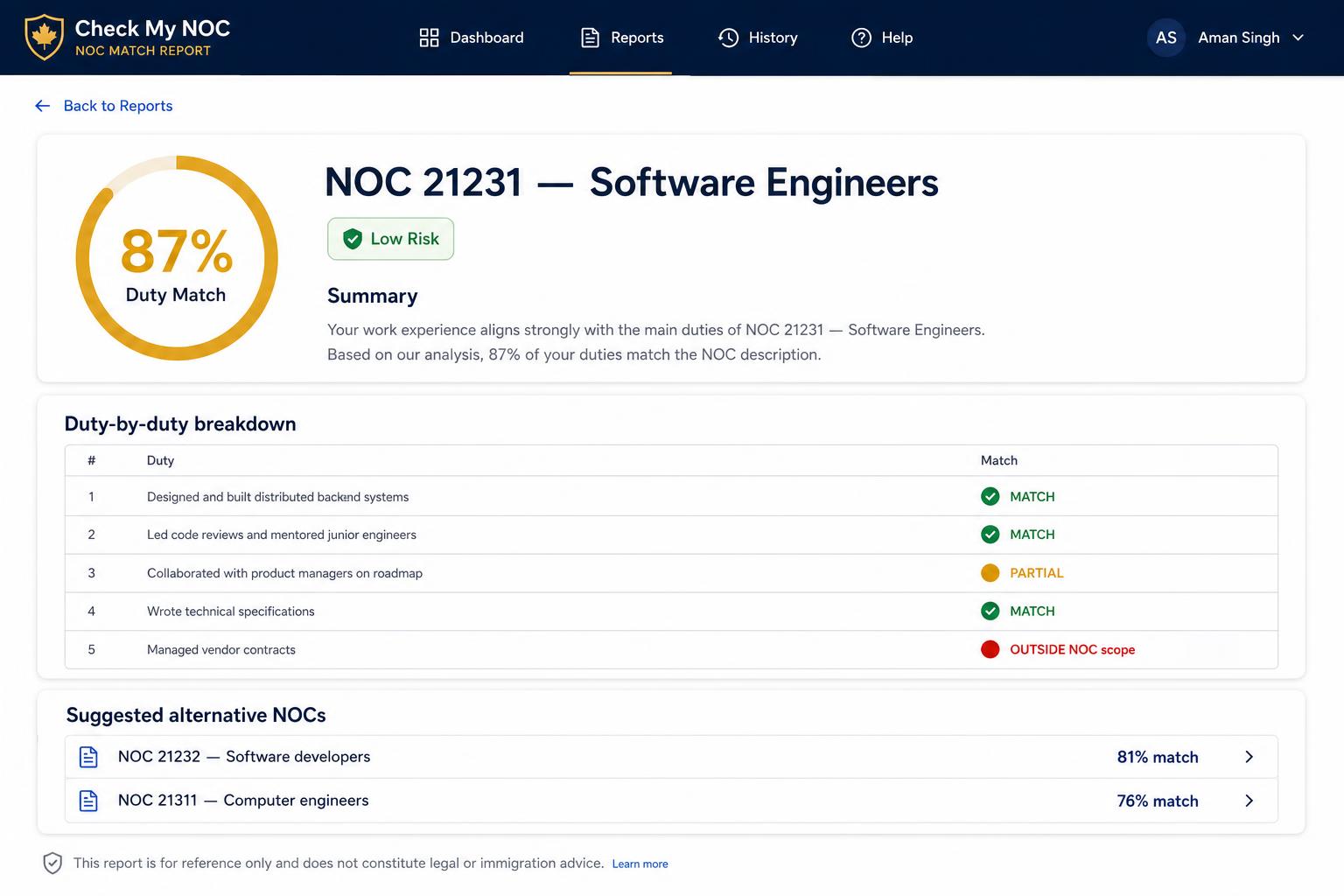Open the Help menu item
Image resolution: width=1344 pixels, height=896 pixels.
pyautogui.click(x=882, y=38)
